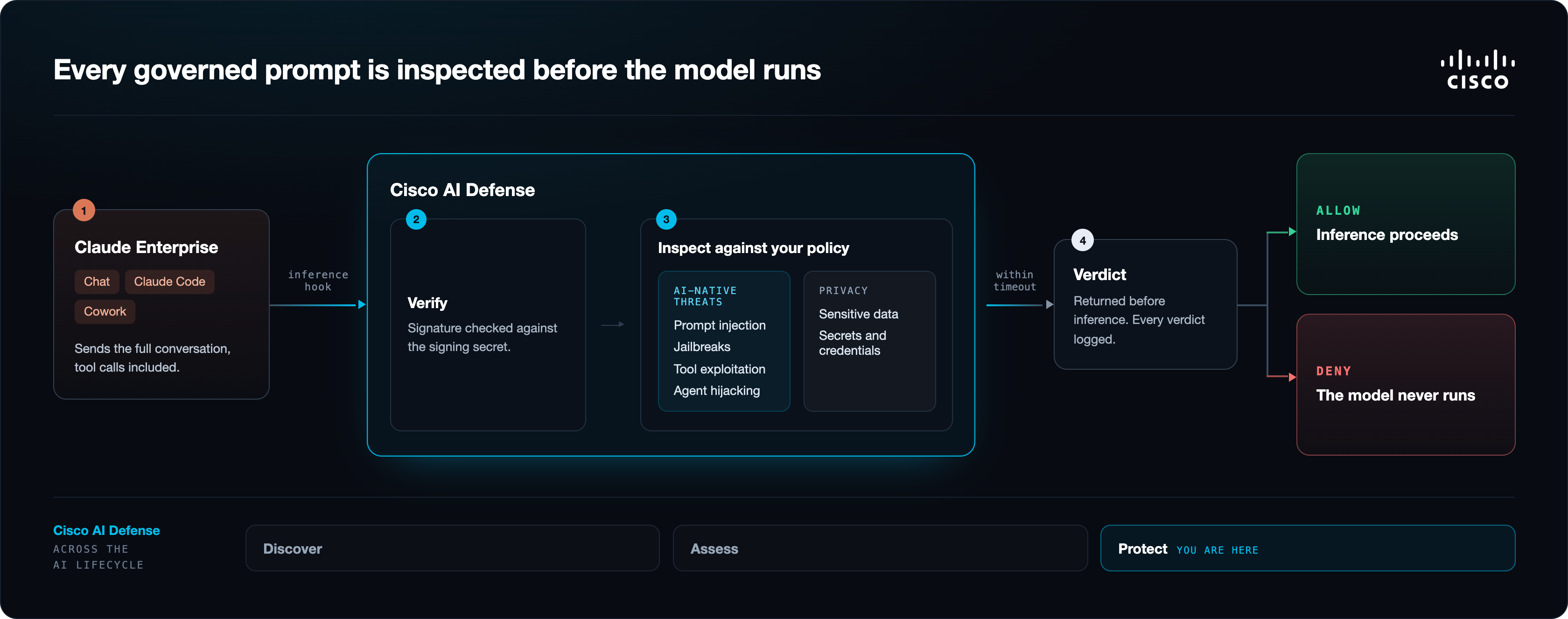Click the "inference hook" arrow label
Screen dimensions: 1568x619
tap(318, 281)
